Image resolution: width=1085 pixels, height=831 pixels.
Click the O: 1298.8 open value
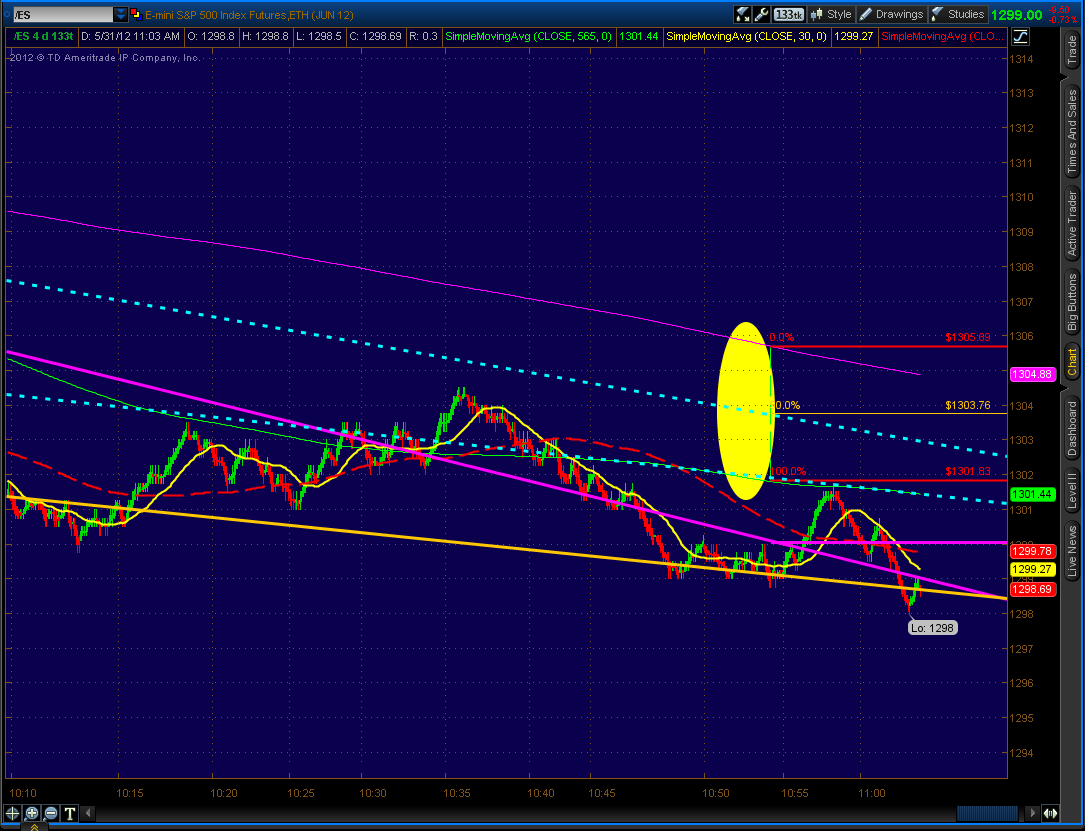coord(211,36)
